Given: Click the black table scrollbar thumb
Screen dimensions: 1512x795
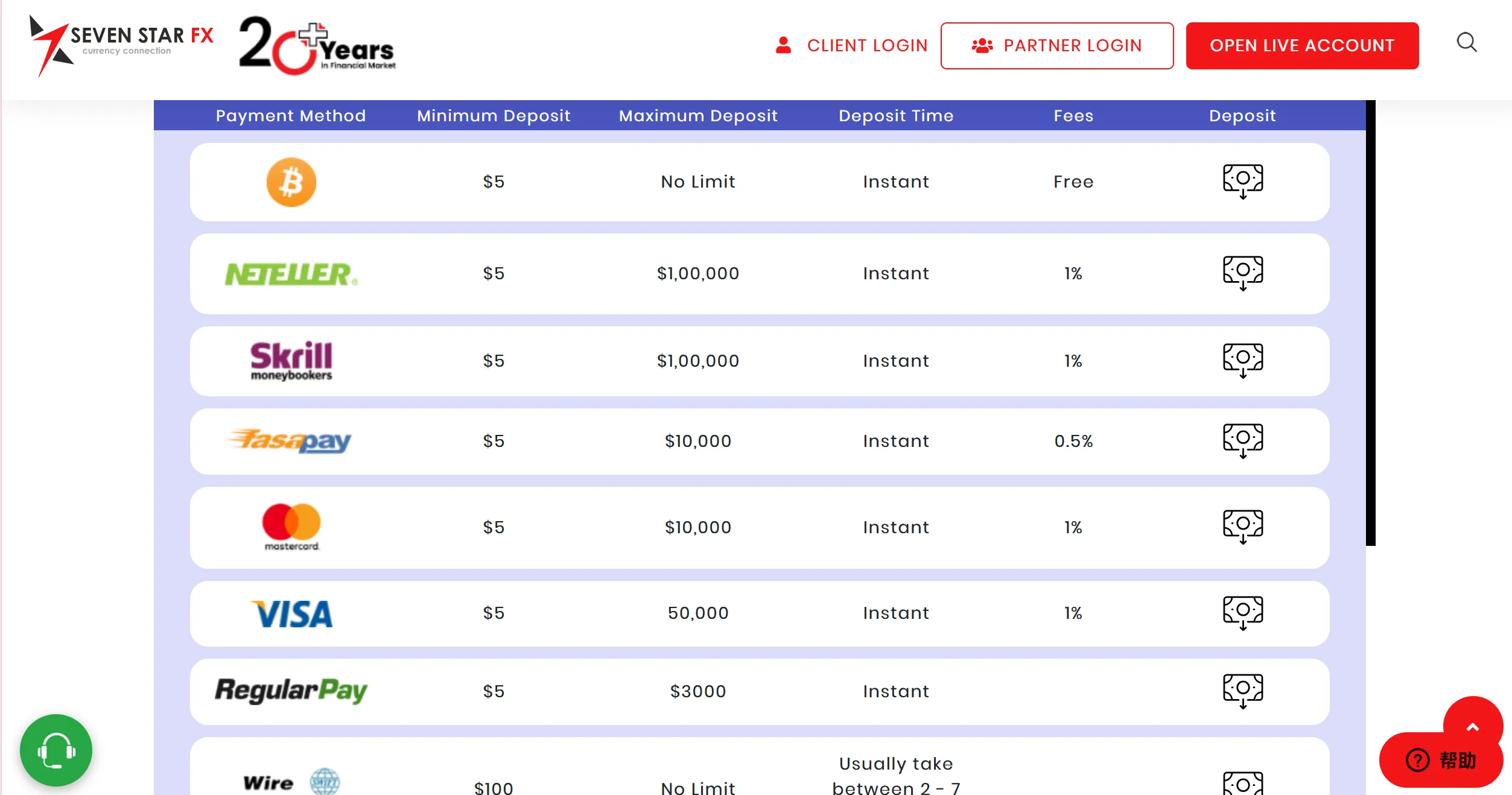Looking at the screenshot, I should (x=1371, y=323).
